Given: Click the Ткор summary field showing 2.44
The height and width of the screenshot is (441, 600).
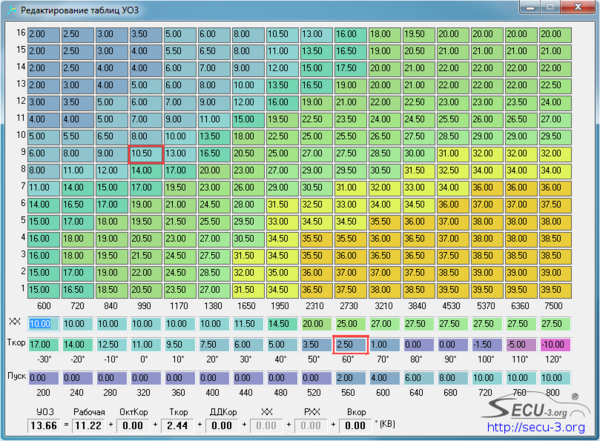Looking at the screenshot, I should tap(177, 425).
